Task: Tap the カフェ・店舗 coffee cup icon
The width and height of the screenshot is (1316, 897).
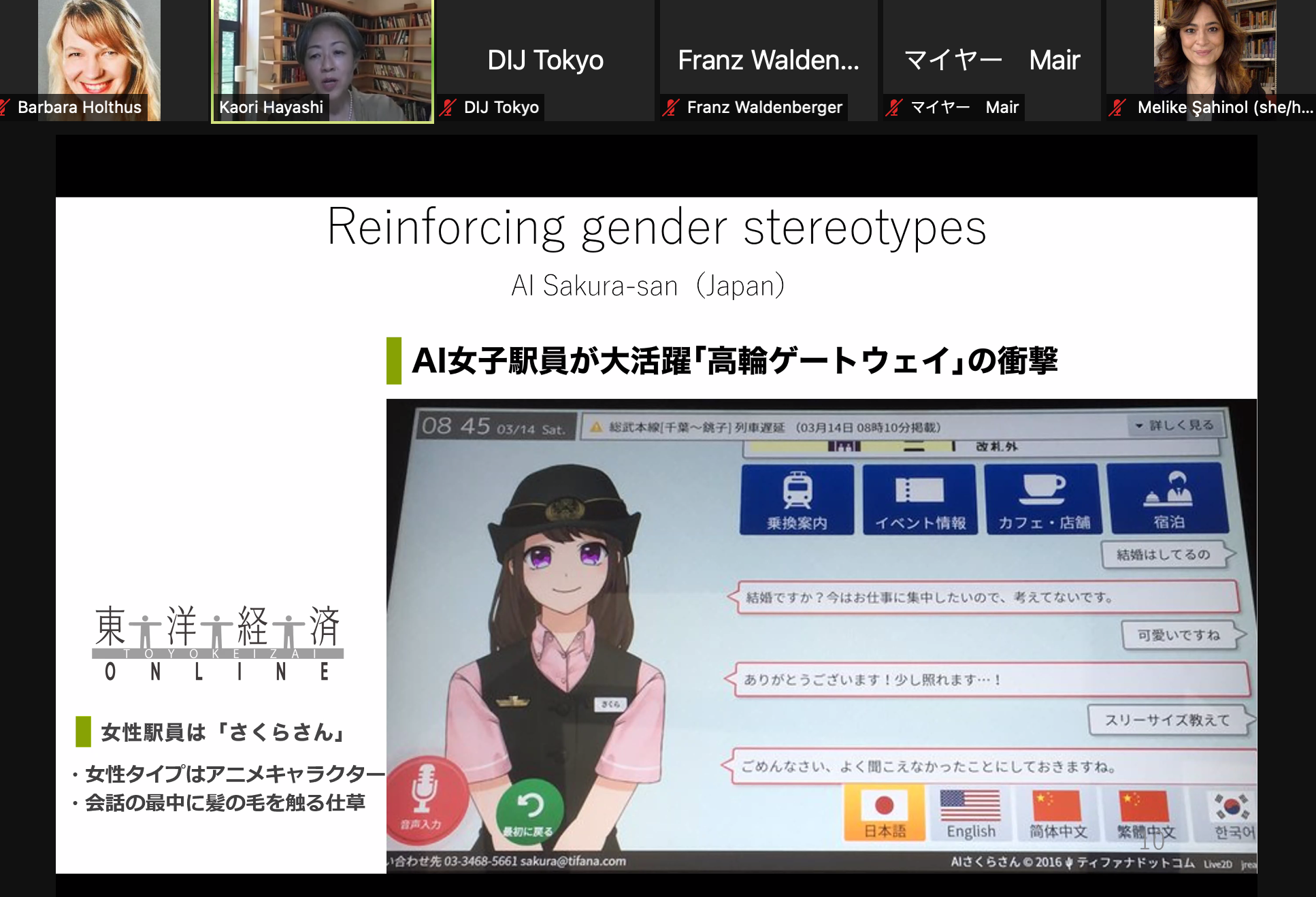Action: (1043, 499)
